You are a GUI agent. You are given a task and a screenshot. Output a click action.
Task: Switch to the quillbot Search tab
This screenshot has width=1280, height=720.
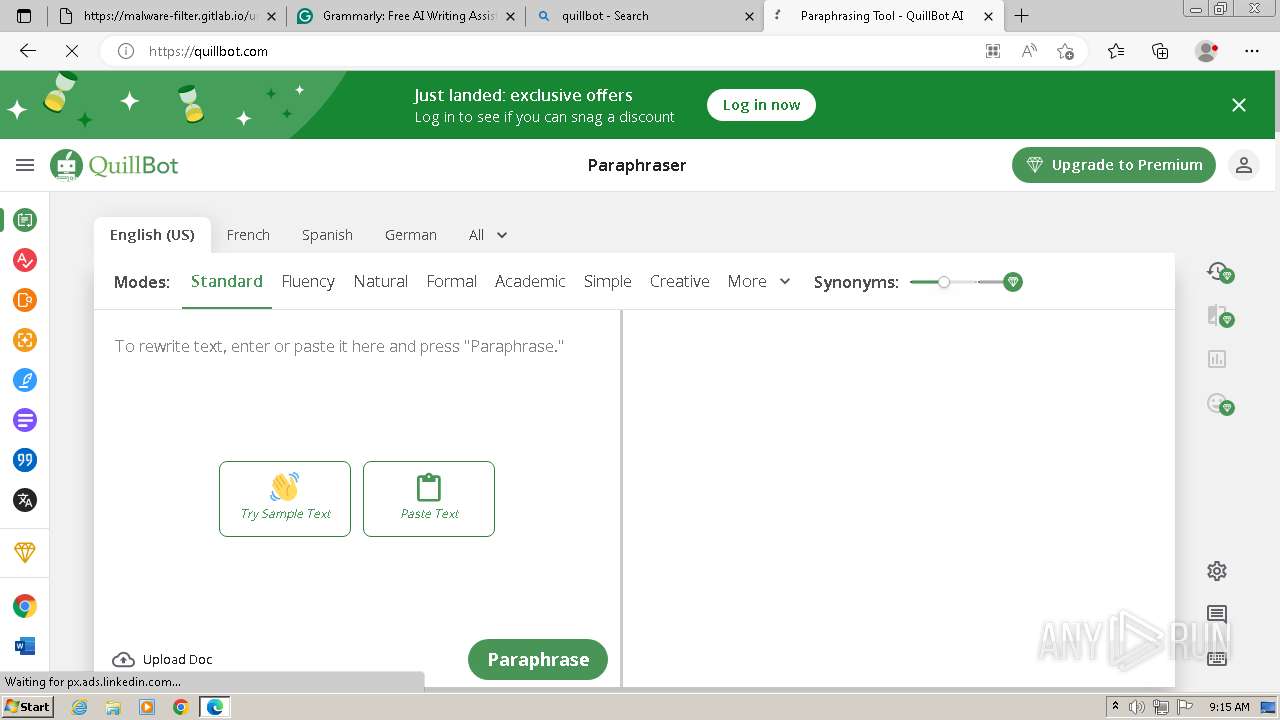coord(645,16)
